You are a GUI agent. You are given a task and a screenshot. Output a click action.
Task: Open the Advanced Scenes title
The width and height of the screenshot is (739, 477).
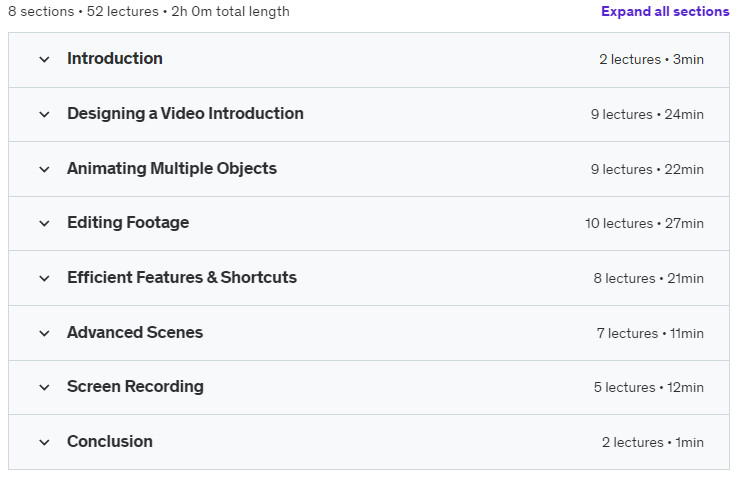tap(135, 332)
